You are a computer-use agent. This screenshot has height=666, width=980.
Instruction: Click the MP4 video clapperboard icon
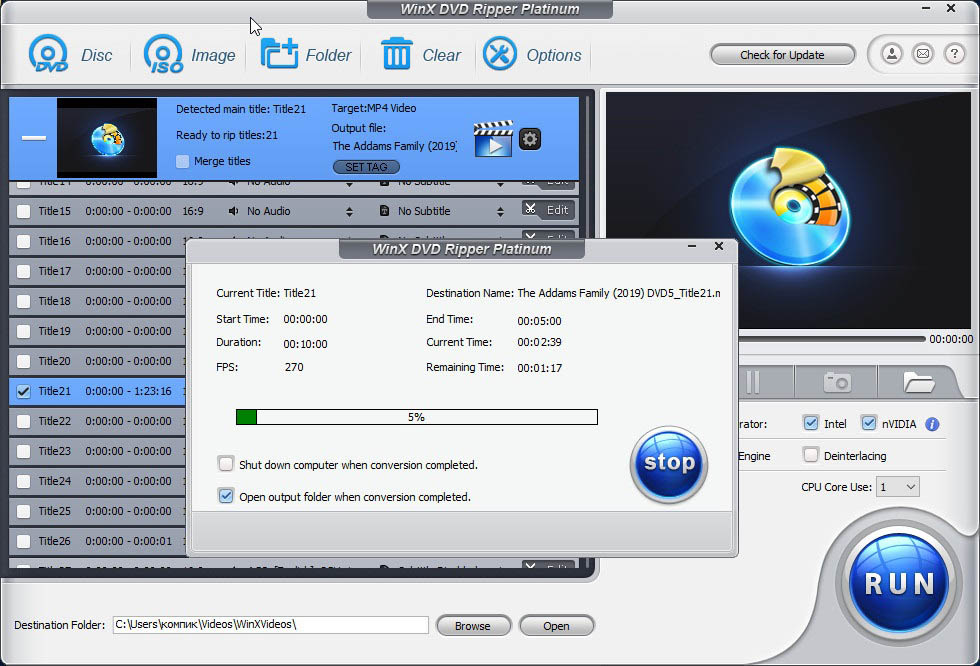pos(493,139)
